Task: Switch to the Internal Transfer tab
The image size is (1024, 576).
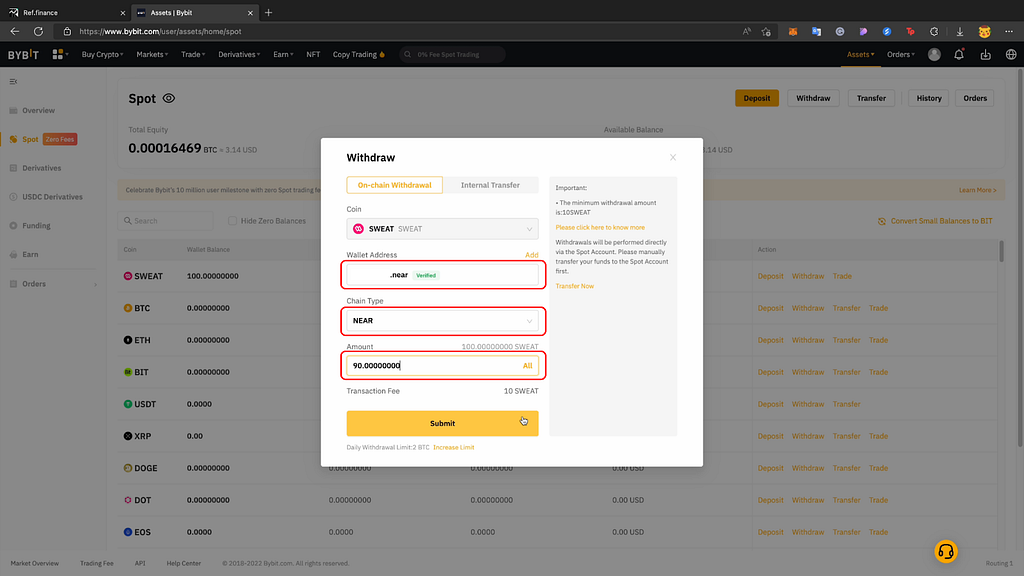Action: pos(490,185)
